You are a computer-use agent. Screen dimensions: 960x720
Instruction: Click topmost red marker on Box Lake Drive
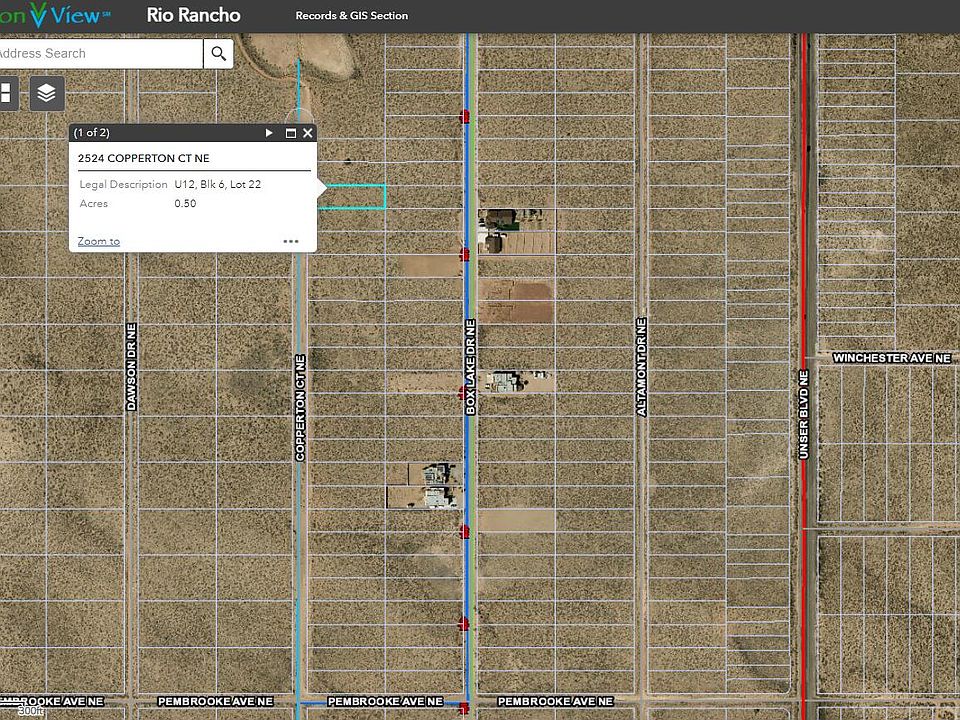pyautogui.click(x=465, y=117)
